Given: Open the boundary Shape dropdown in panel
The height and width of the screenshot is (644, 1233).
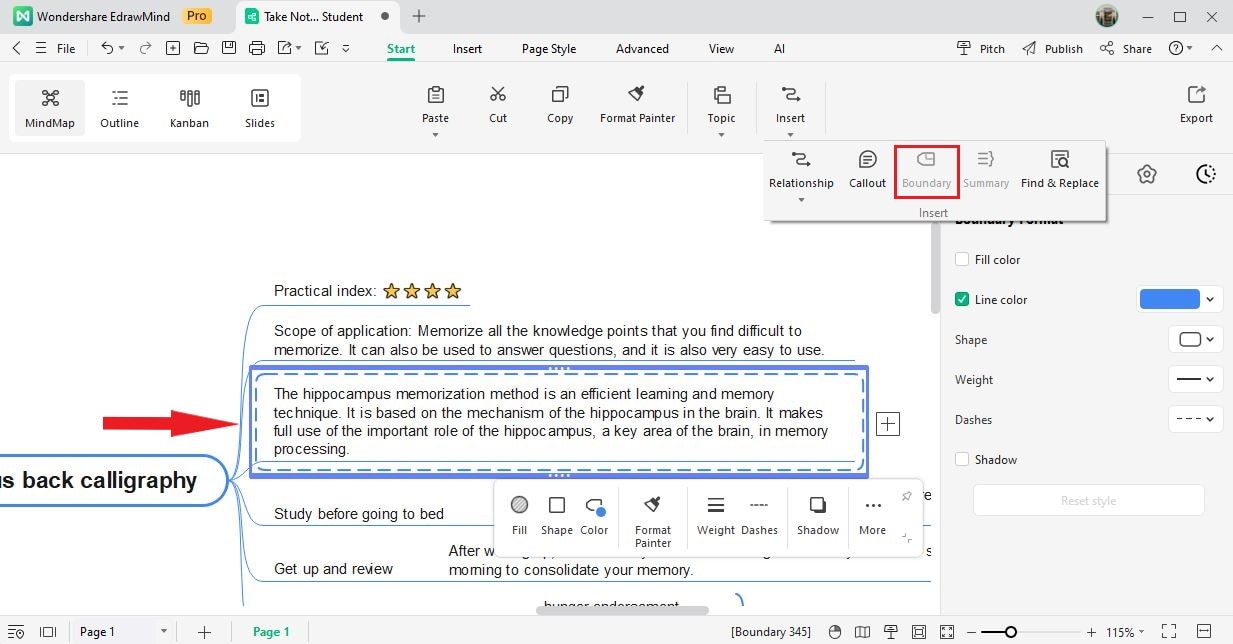Looking at the screenshot, I should pos(1196,340).
